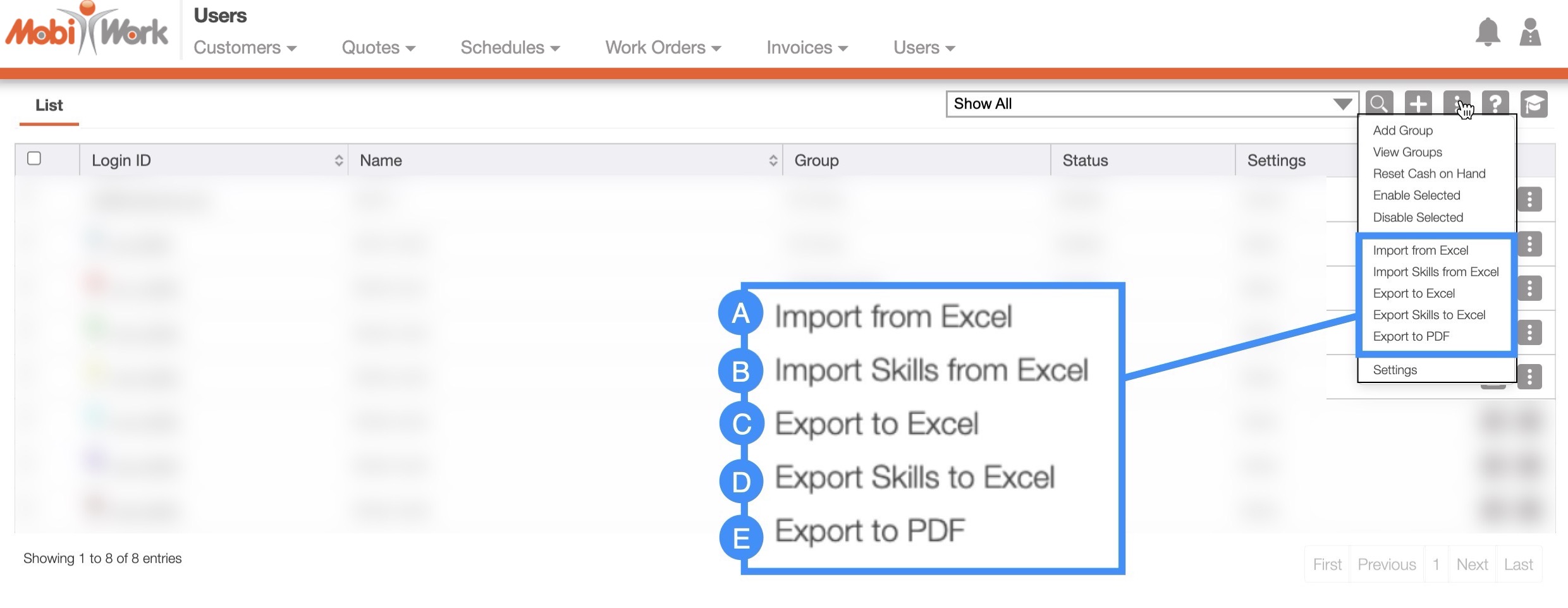This screenshot has height=608, width=1568.
Task: Toggle the select-all checkbox in table header
Action: [34, 158]
